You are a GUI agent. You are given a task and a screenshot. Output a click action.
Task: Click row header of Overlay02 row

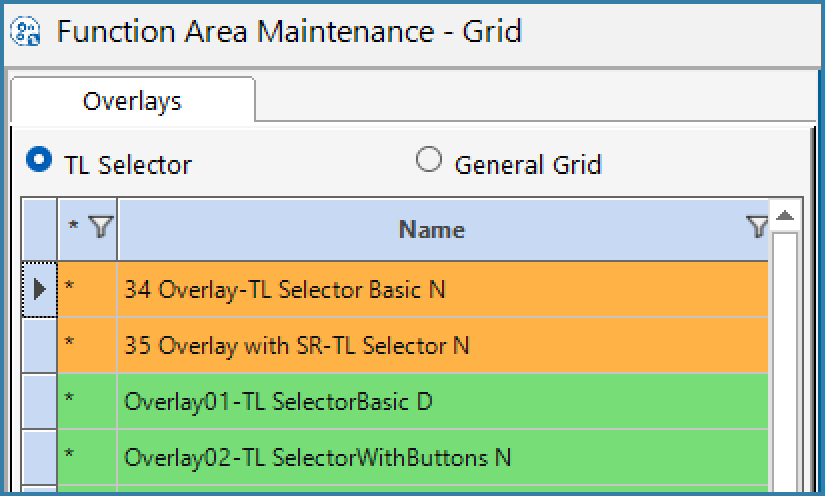(39, 458)
